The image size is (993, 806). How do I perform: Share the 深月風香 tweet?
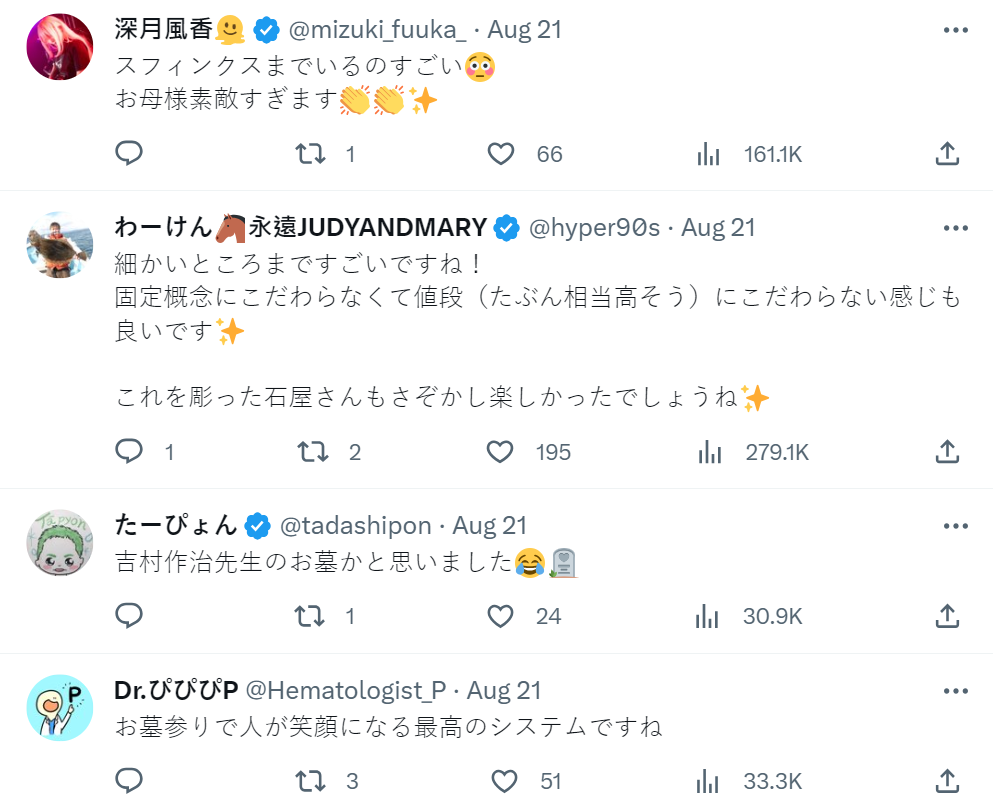(947, 154)
